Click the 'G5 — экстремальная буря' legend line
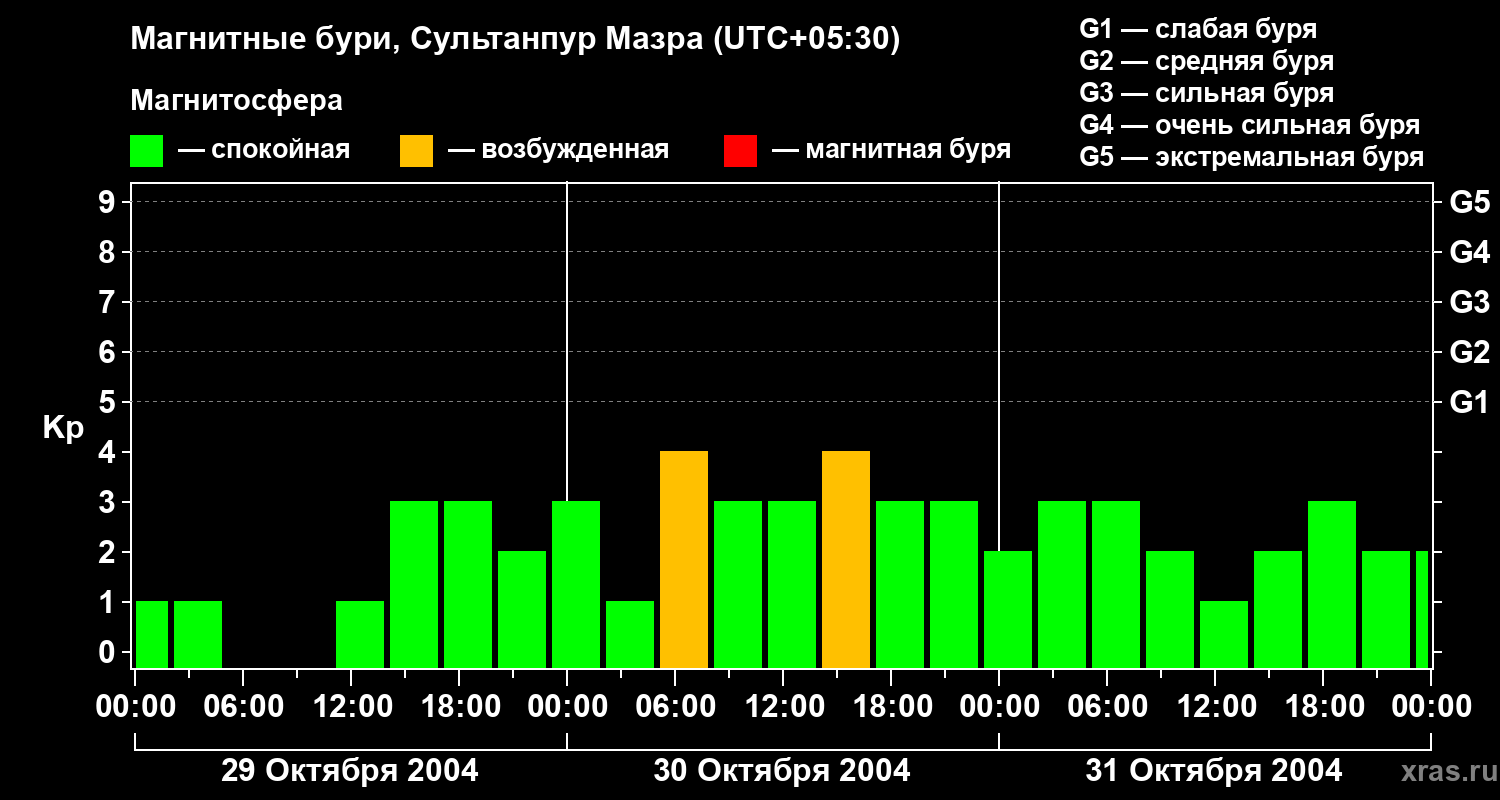This screenshot has width=1500, height=800. point(1252,157)
